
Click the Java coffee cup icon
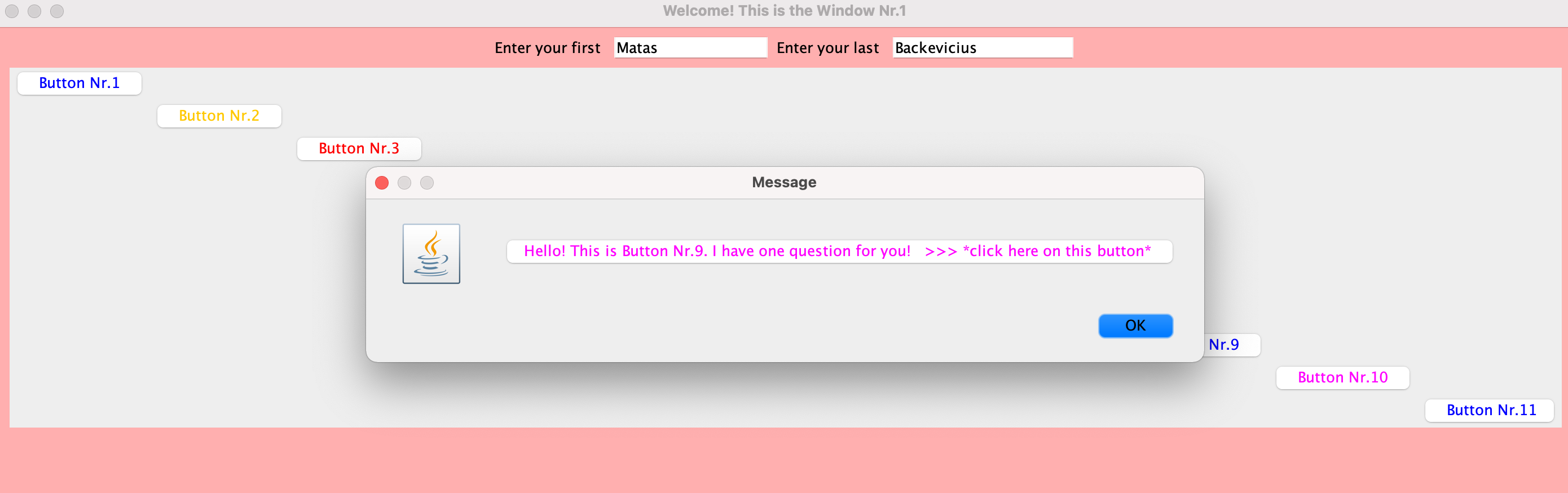pyautogui.click(x=431, y=254)
